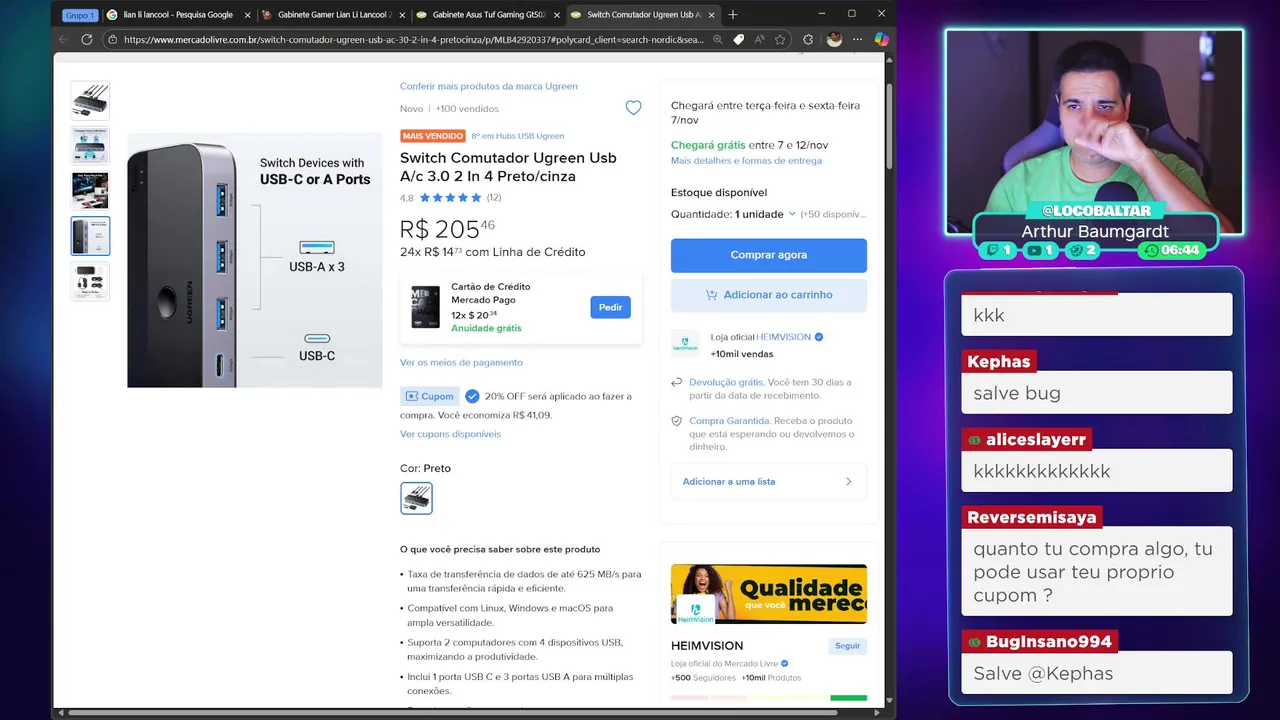Close the Gabinete Gamer Lian Li tab

[x=402, y=15]
